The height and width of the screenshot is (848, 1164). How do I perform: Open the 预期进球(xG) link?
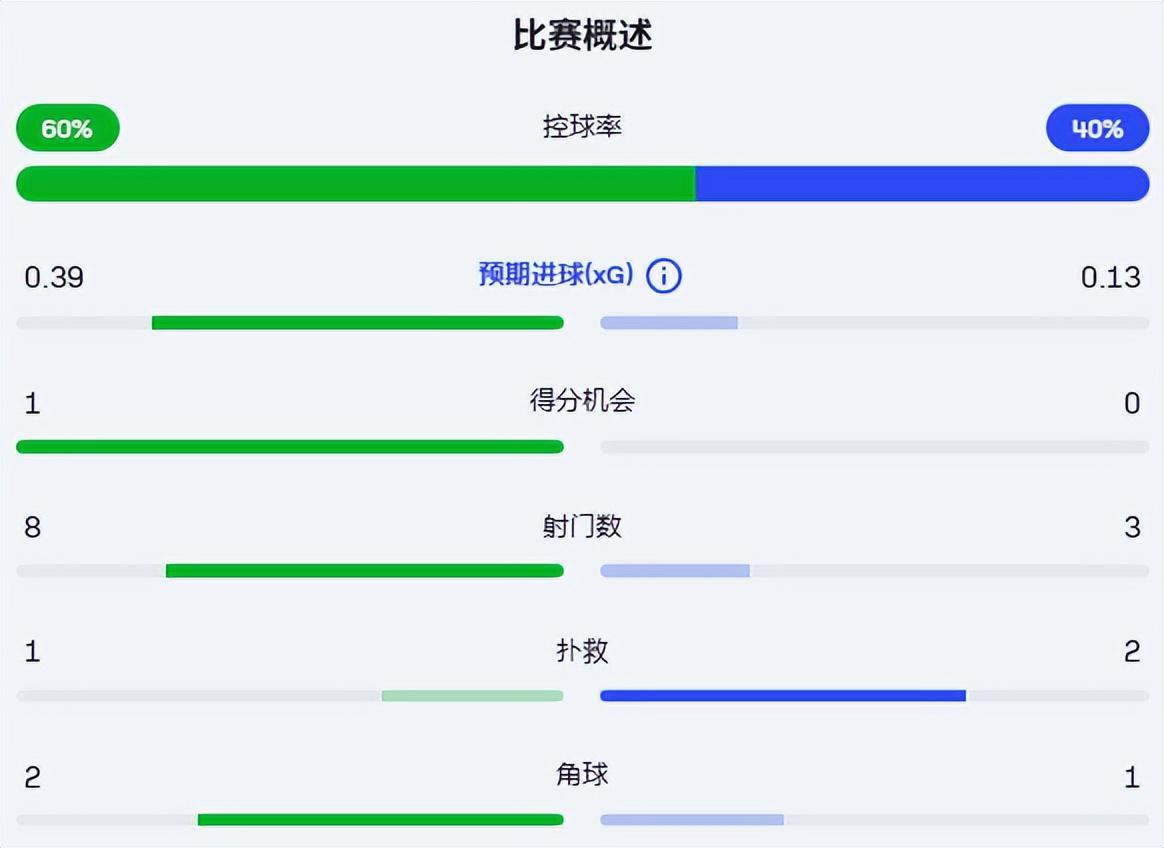(555, 275)
